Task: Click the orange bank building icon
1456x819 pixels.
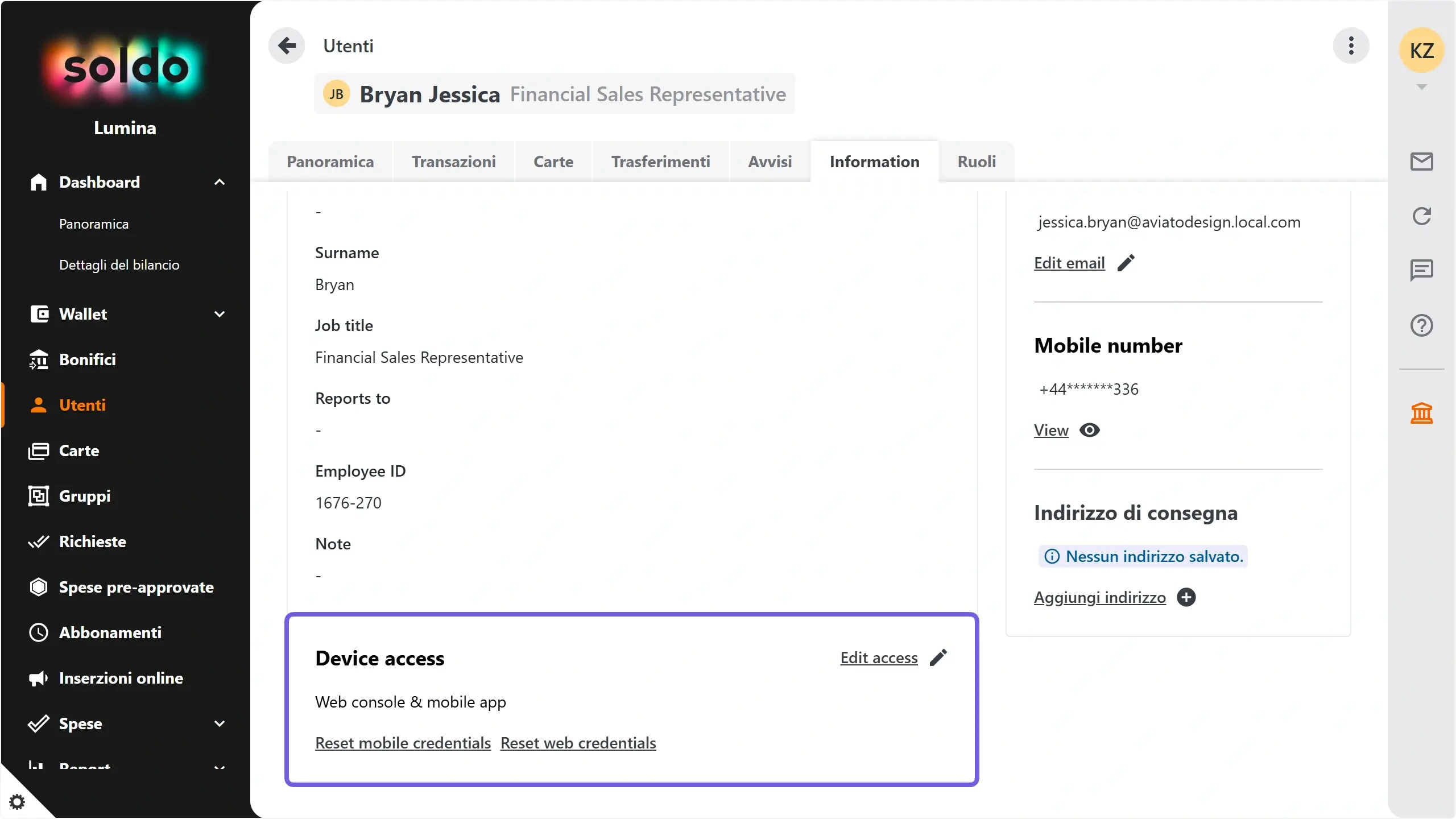Action: 1421,413
